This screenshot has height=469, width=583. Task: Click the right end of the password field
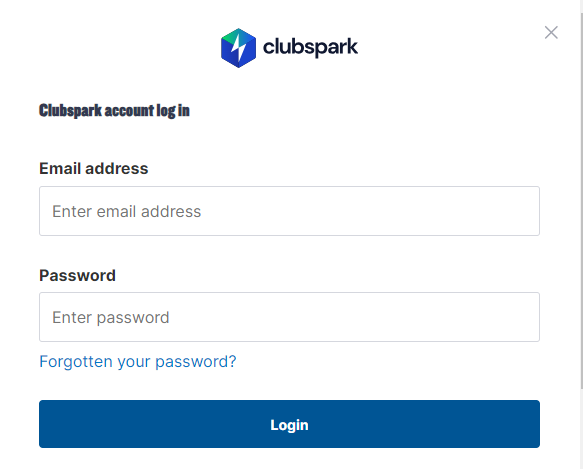[526, 317]
